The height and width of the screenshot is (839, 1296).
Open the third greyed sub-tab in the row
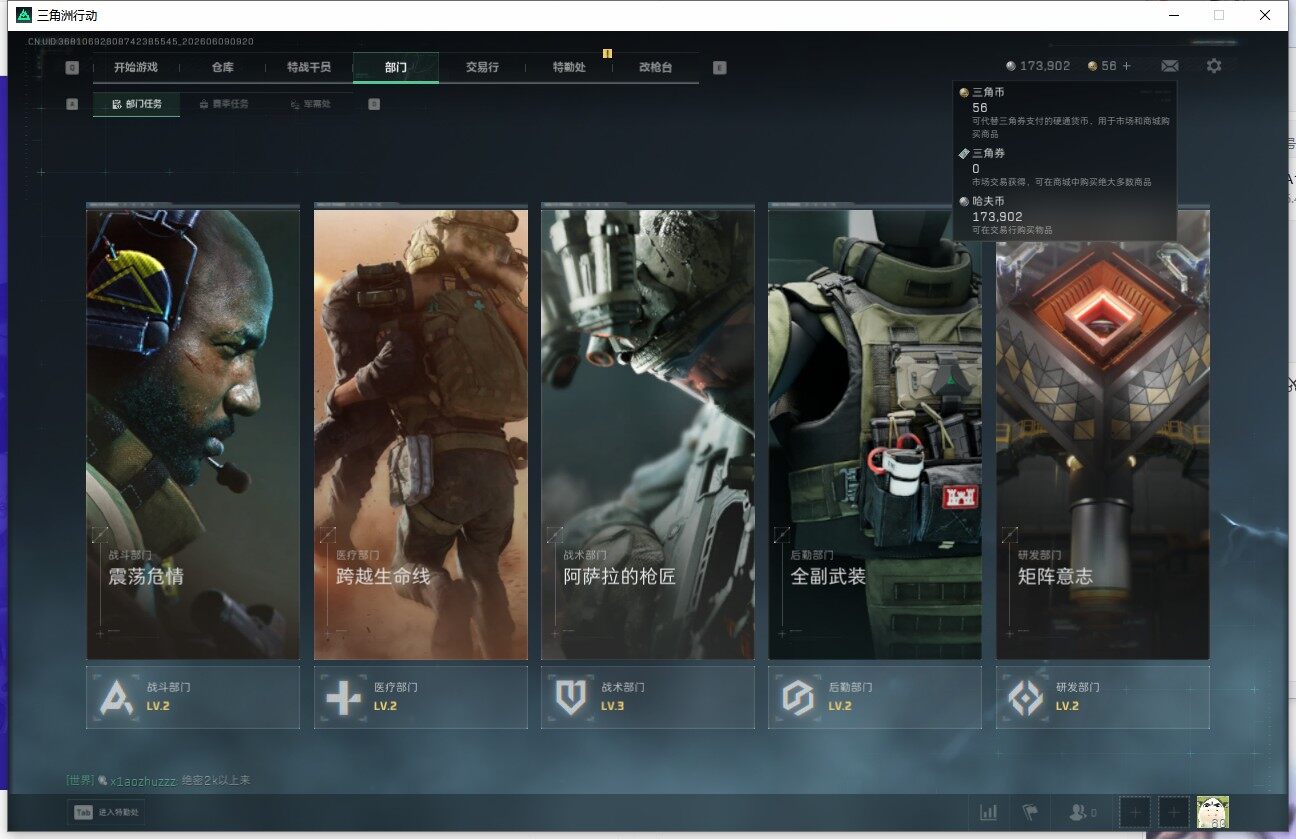tap(310, 104)
